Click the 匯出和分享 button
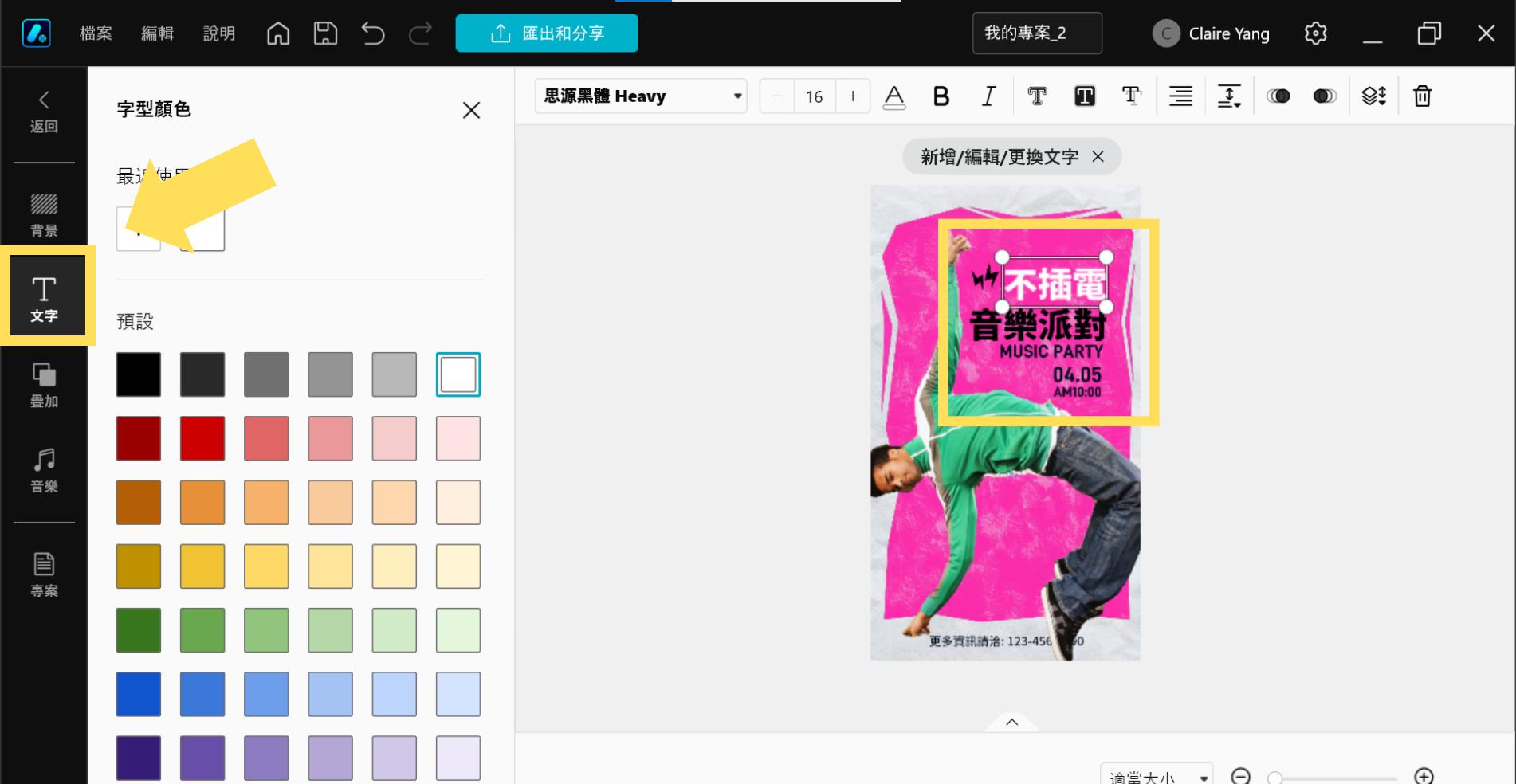 [547, 33]
